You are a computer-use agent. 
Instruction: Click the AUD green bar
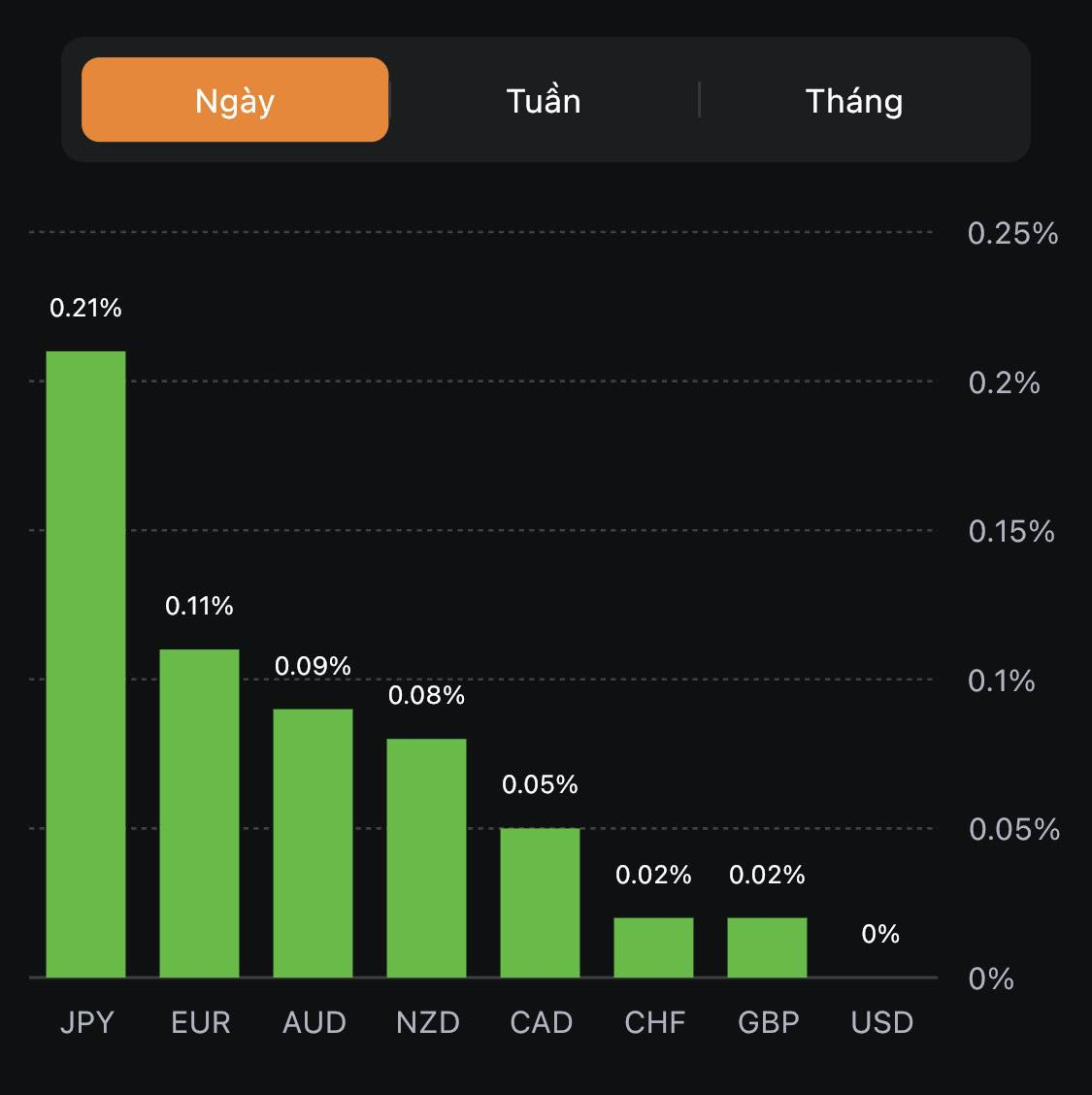pos(313,843)
